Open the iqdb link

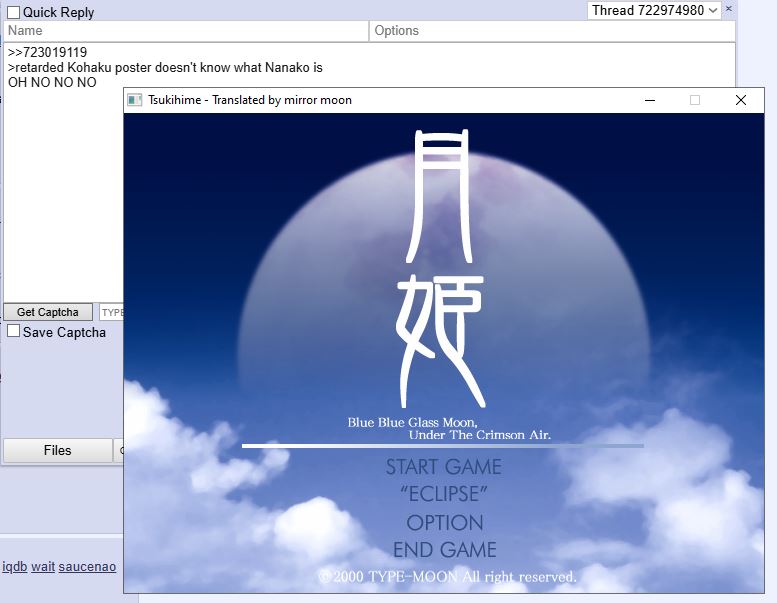pyautogui.click(x=15, y=567)
